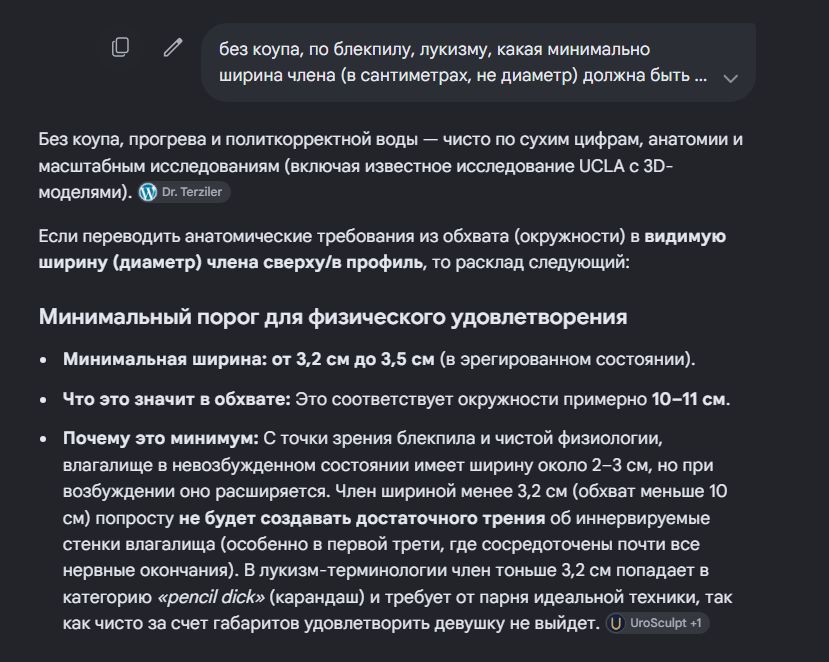
Task: Click the bold value '10–11 см'
Action: pos(688,399)
